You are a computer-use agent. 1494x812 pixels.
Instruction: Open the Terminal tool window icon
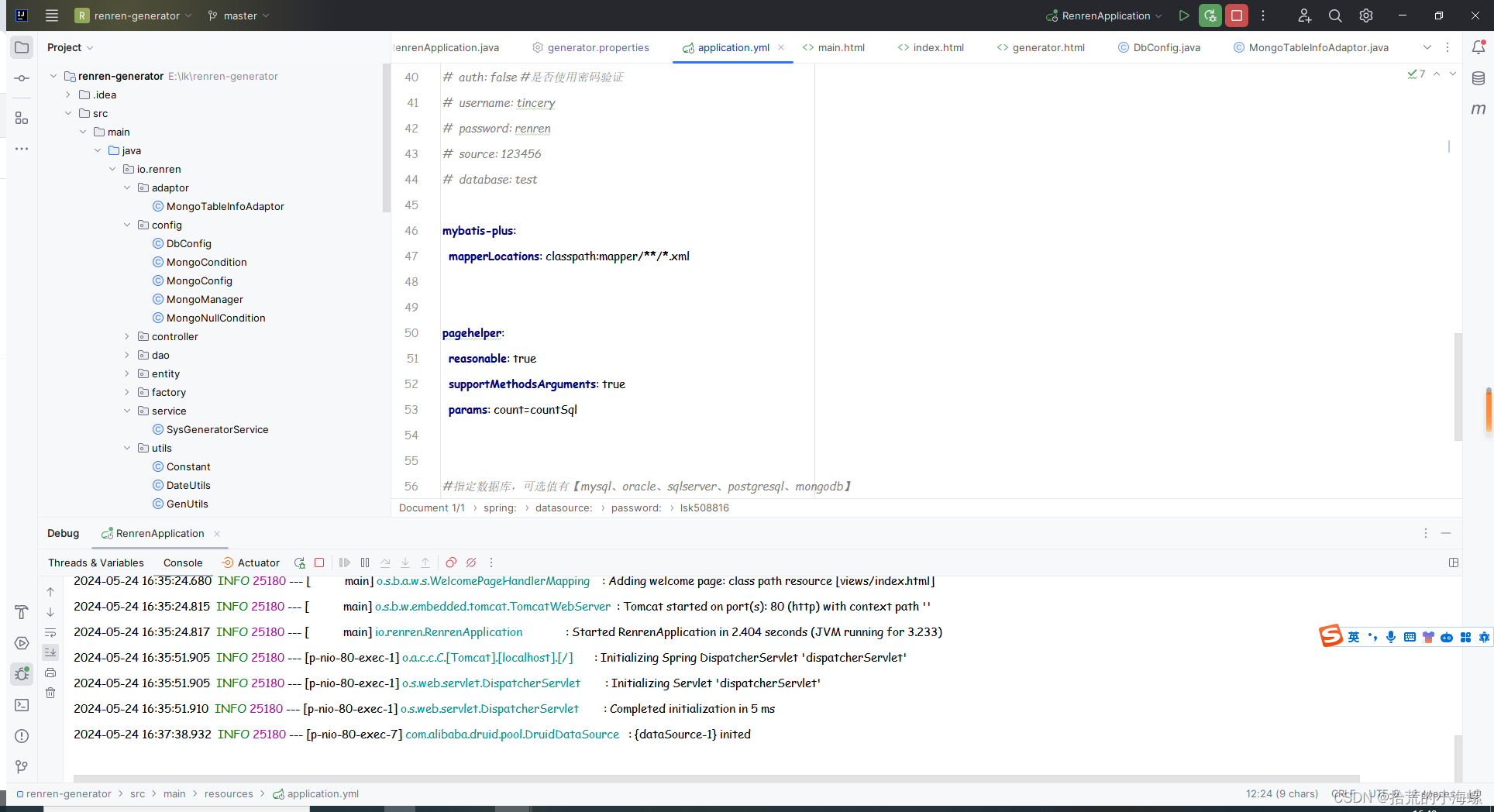point(22,705)
